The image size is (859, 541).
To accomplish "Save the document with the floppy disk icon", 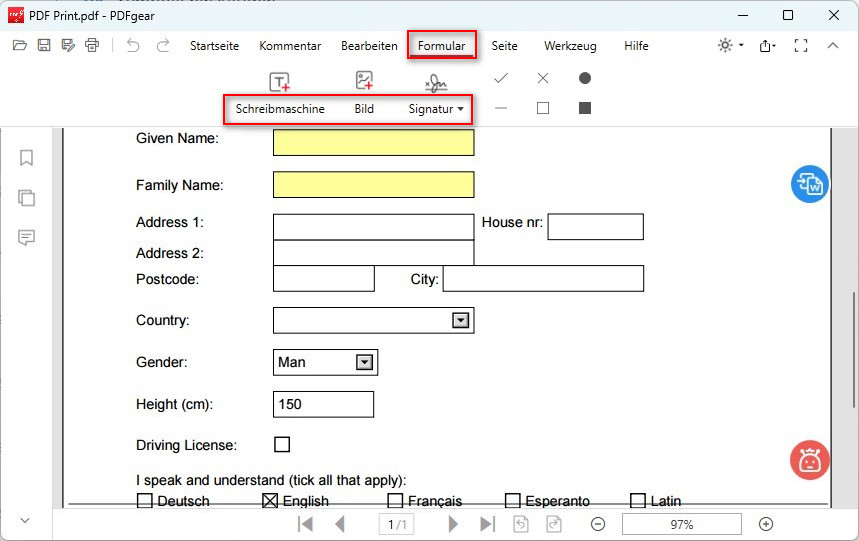I will coord(44,45).
